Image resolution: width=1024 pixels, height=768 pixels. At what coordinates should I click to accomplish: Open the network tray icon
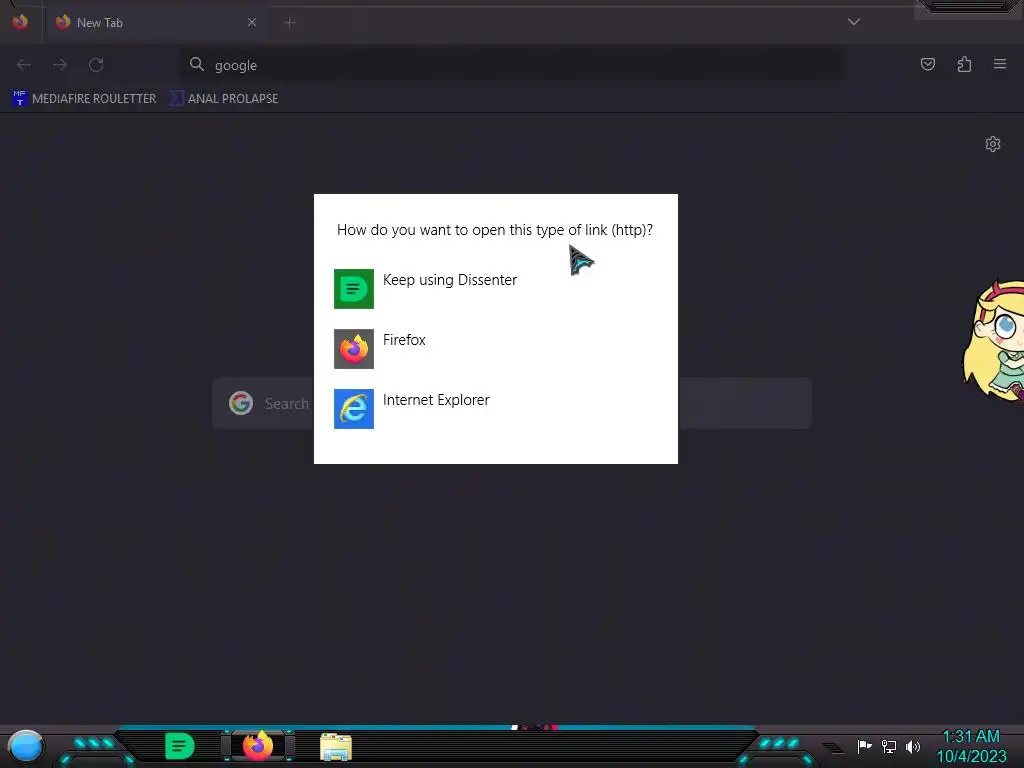[x=889, y=746]
